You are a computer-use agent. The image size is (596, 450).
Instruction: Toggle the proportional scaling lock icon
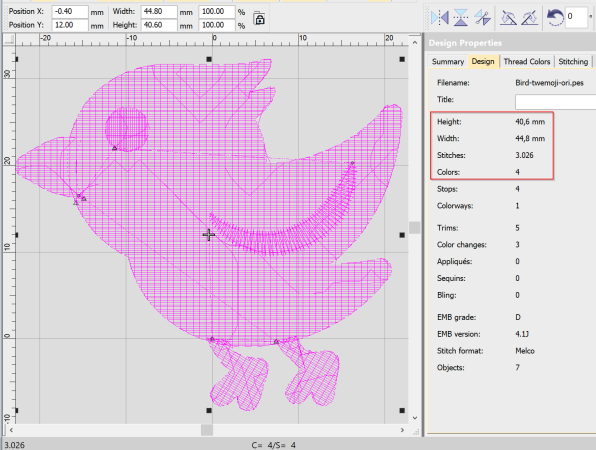(x=259, y=18)
